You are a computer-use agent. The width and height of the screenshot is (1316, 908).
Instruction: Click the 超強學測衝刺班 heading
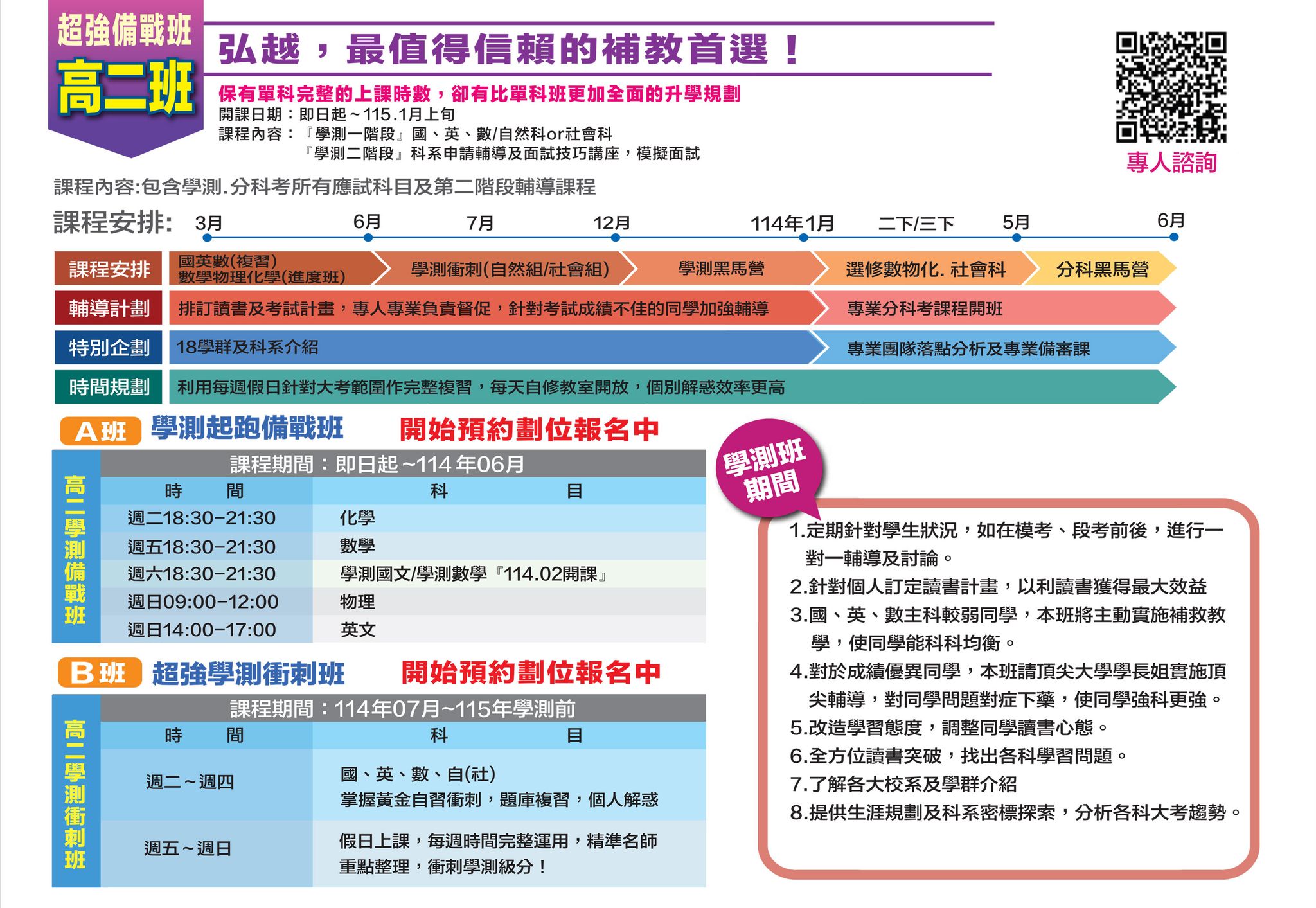click(248, 673)
